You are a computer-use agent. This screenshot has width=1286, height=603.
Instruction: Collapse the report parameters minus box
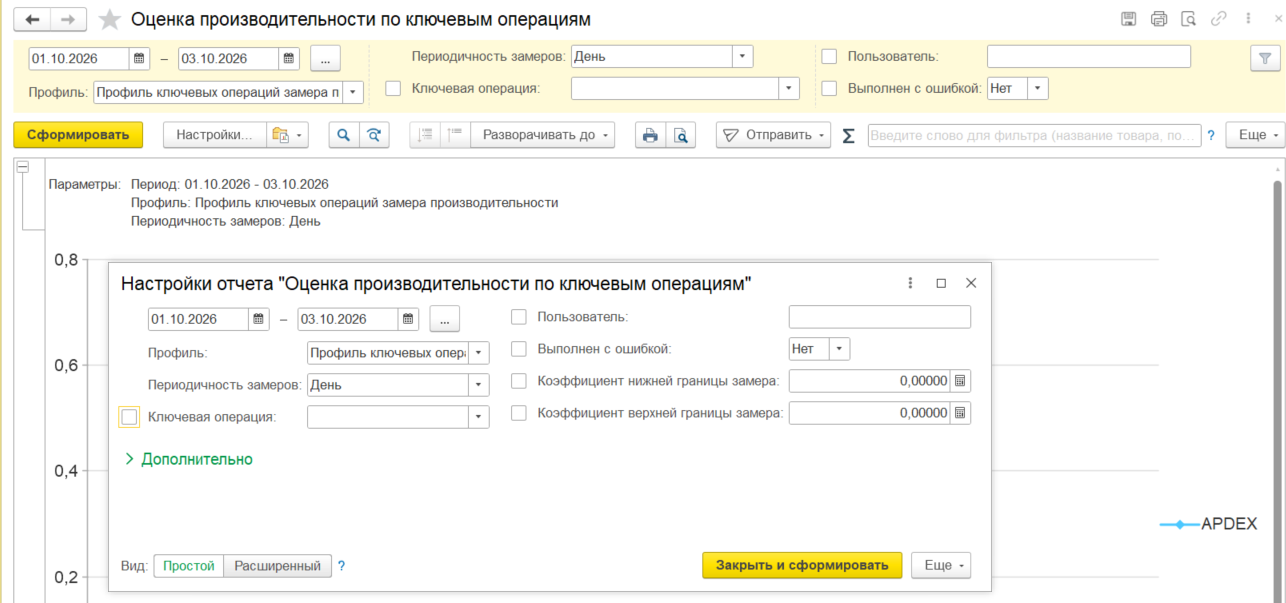point(22,169)
